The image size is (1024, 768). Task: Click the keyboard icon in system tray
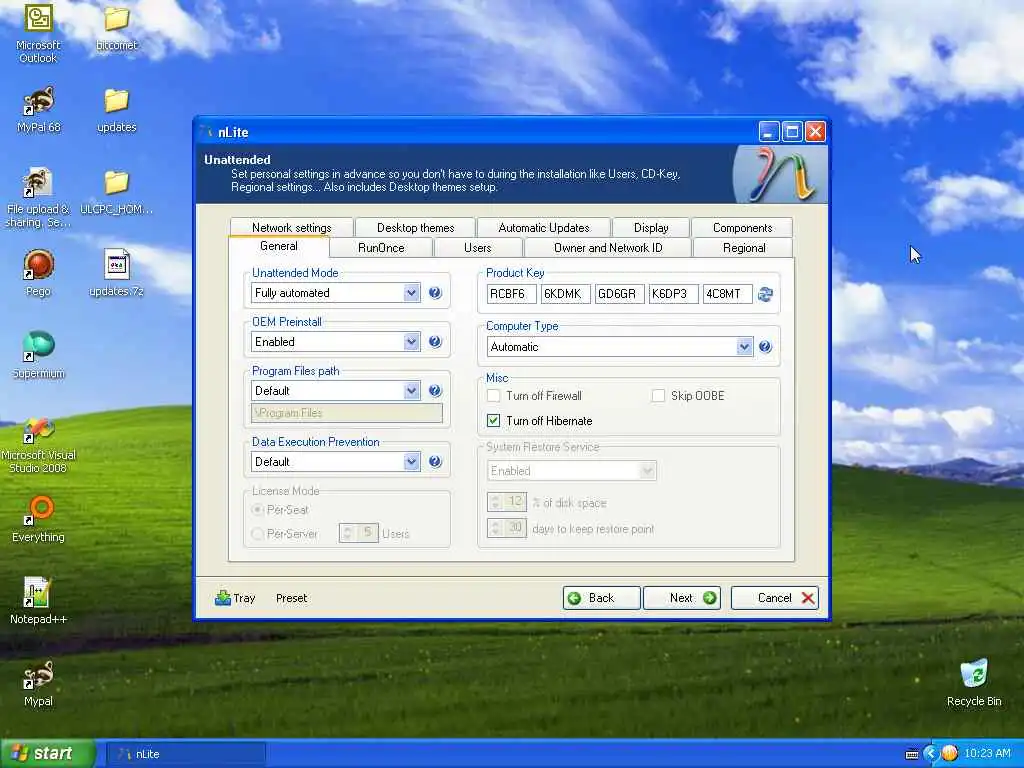coord(912,754)
